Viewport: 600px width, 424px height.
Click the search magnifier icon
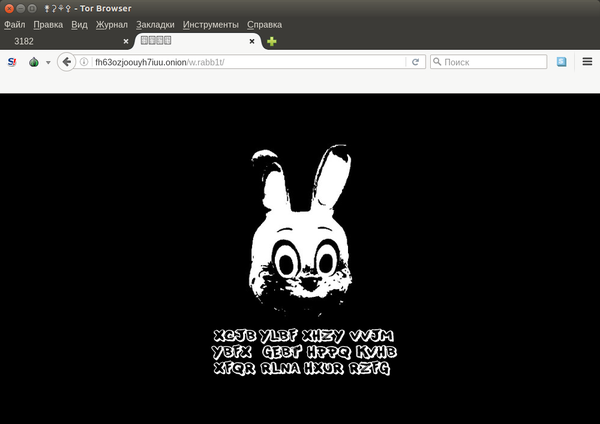point(438,62)
